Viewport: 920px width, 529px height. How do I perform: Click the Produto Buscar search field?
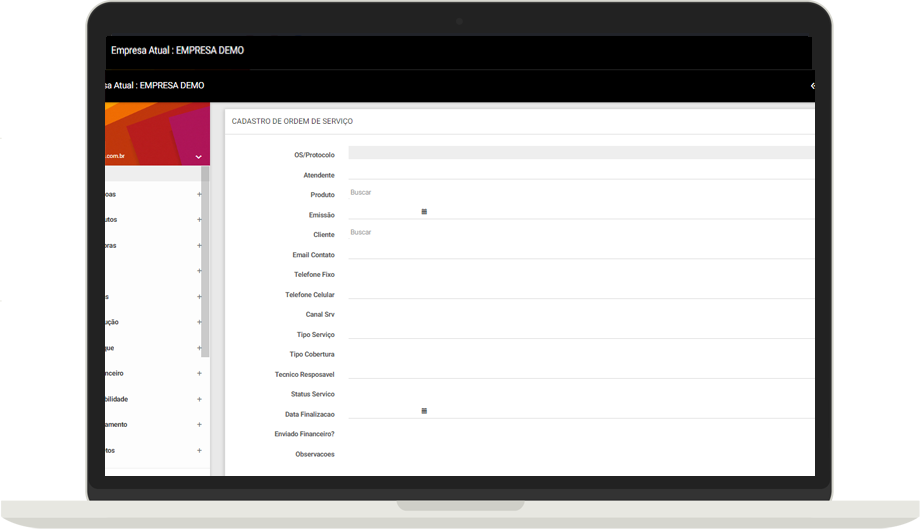[x=581, y=192]
